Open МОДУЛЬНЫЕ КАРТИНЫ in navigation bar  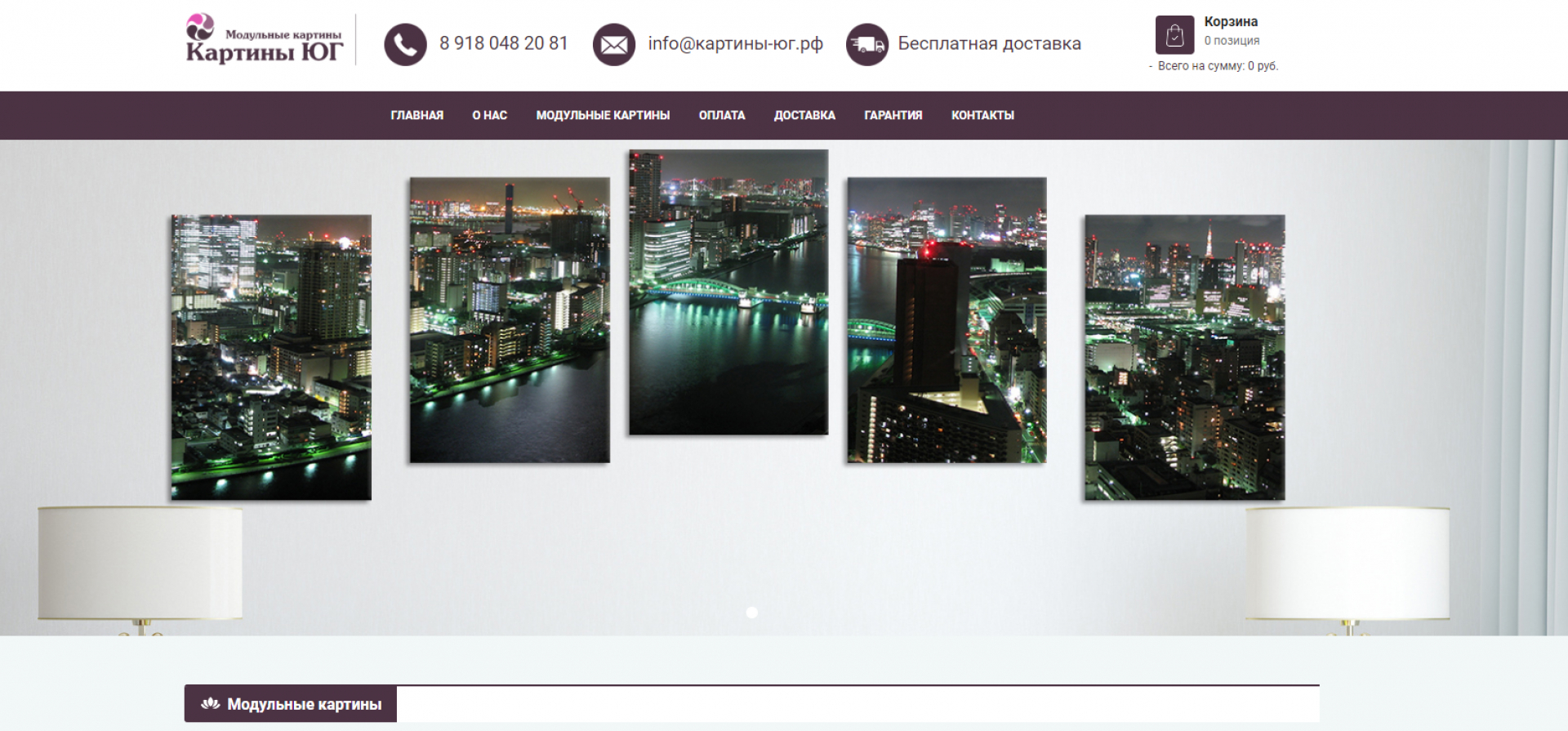pyautogui.click(x=603, y=115)
